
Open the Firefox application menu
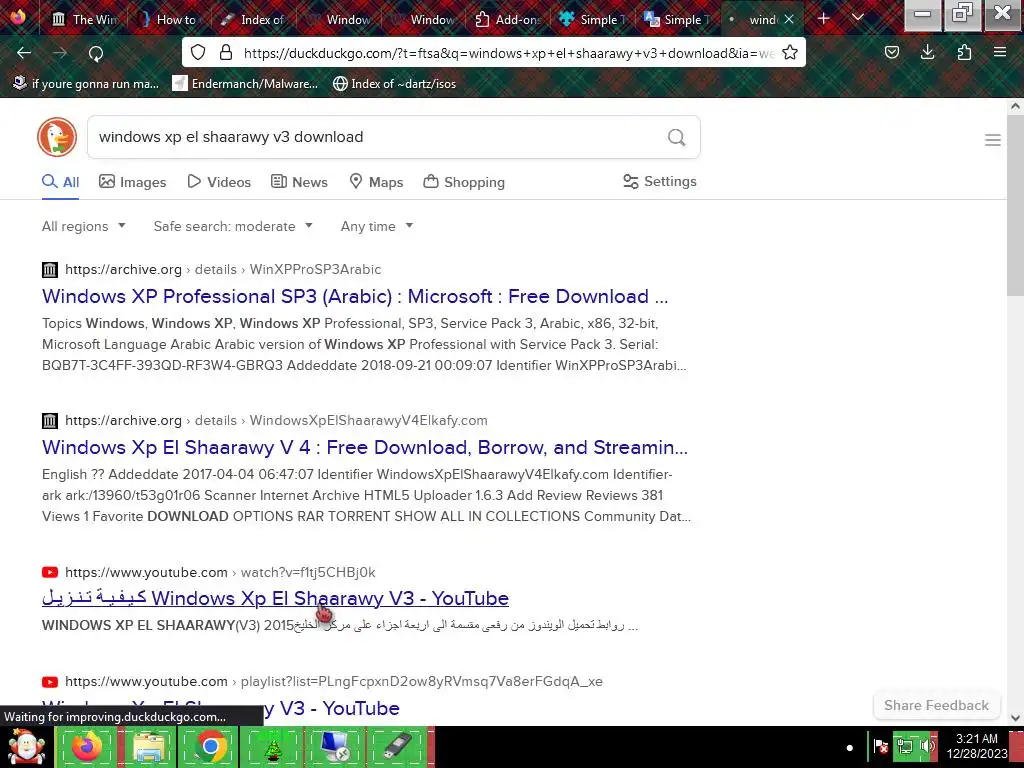point(1000,52)
